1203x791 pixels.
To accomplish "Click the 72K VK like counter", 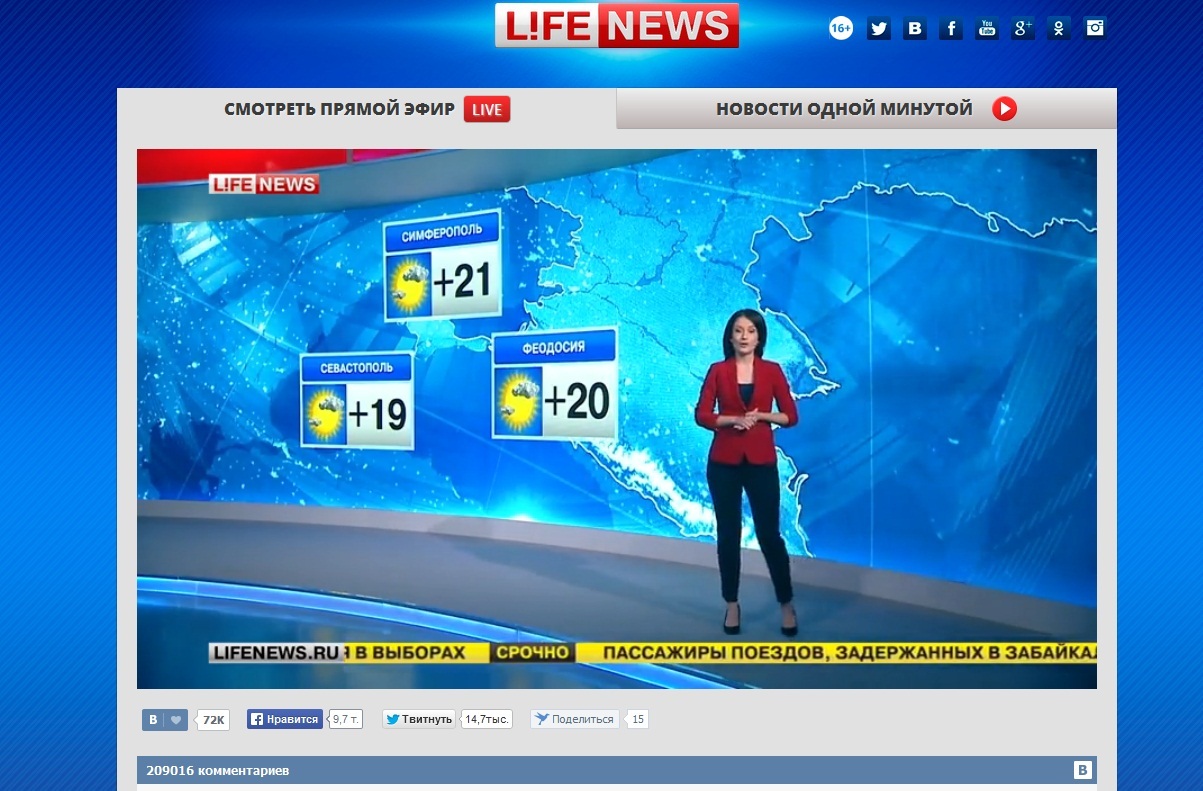I will 213,720.
